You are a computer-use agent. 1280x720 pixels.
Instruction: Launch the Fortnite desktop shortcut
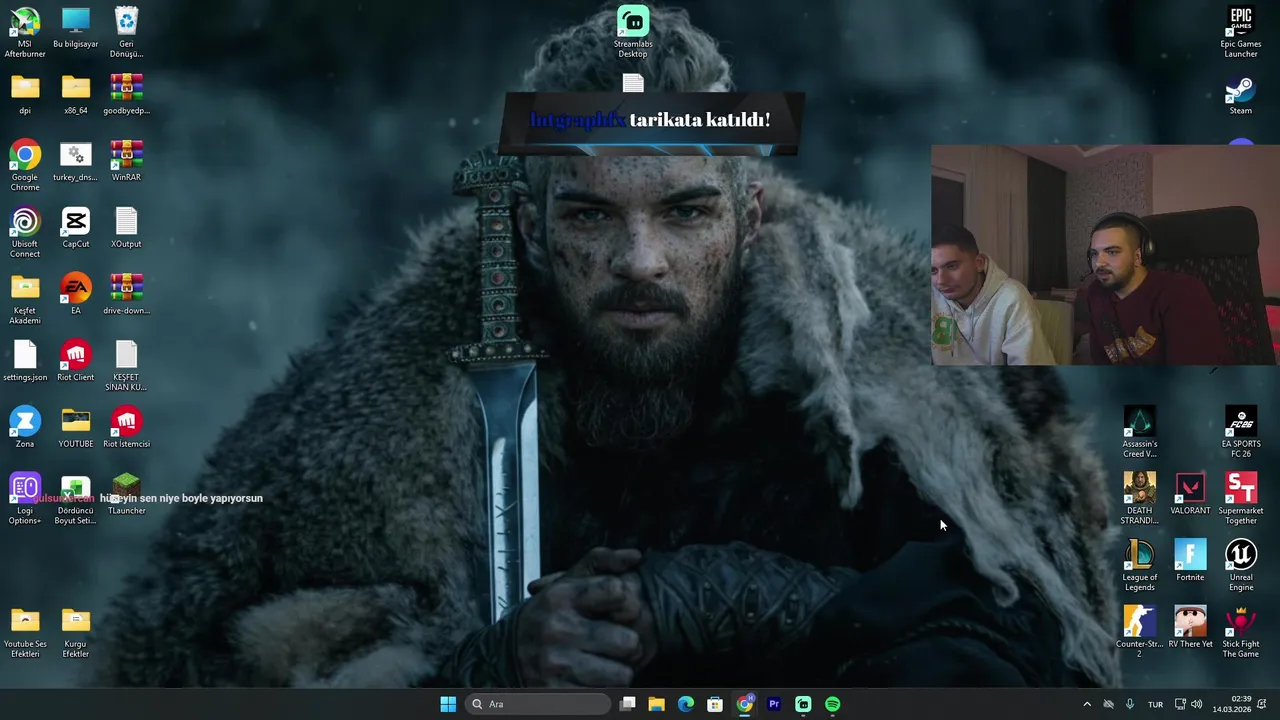click(x=1190, y=561)
